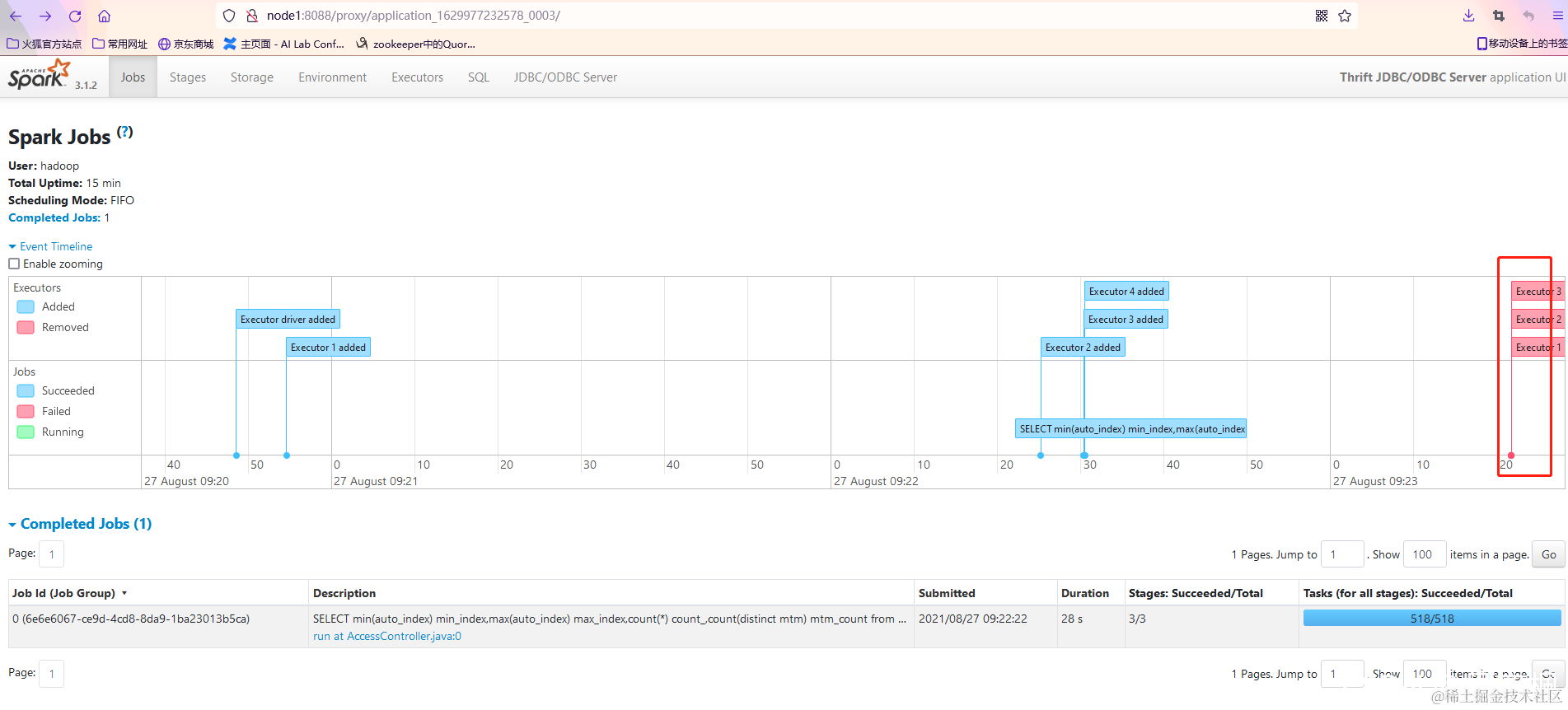Select the red Executor 1 removed event
The image size is (1568, 710).
(x=1538, y=348)
